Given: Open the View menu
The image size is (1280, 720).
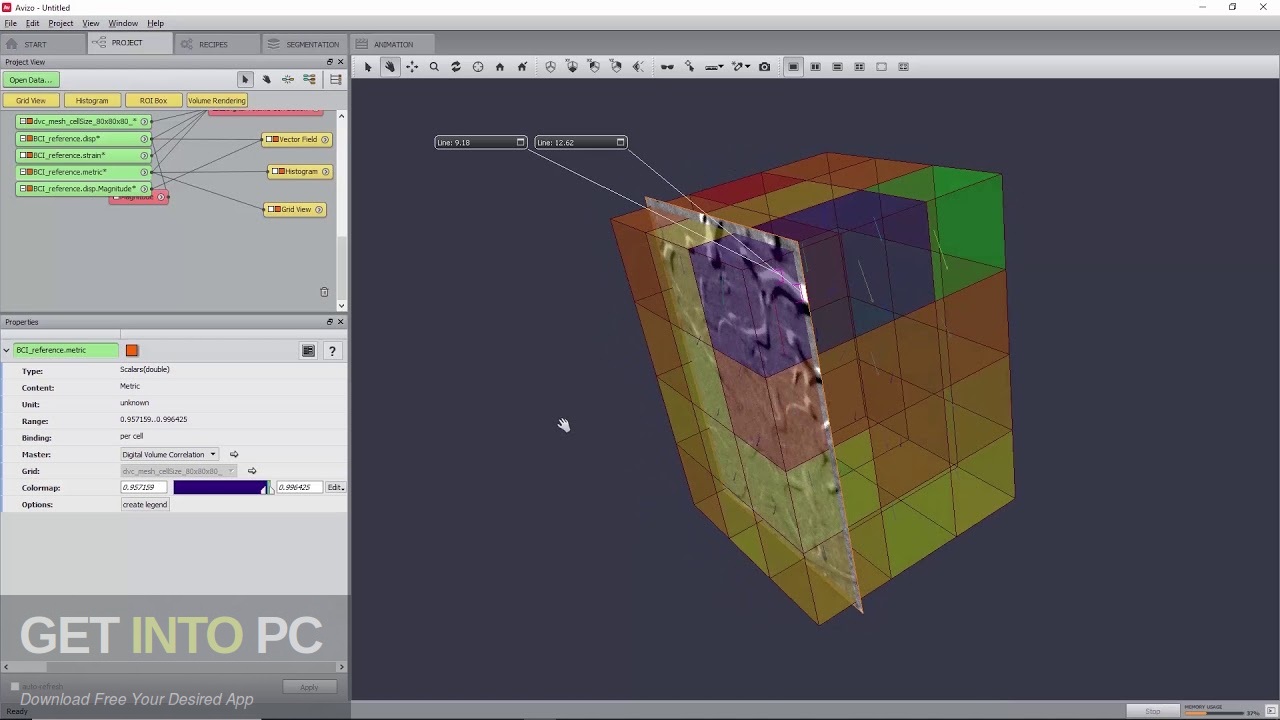Looking at the screenshot, I should click(x=91, y=23).
